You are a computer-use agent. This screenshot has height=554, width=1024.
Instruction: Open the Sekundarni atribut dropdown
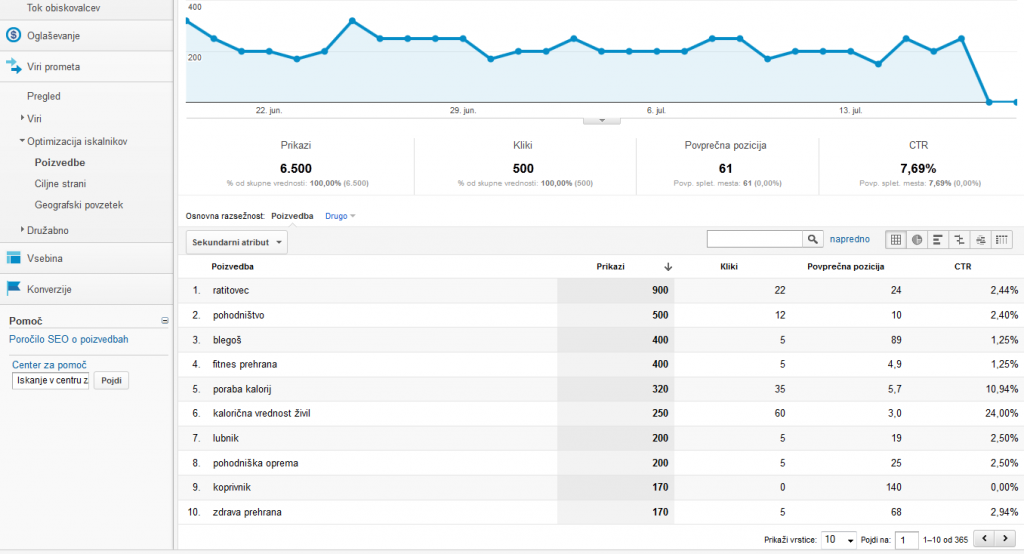coord(237,242)
